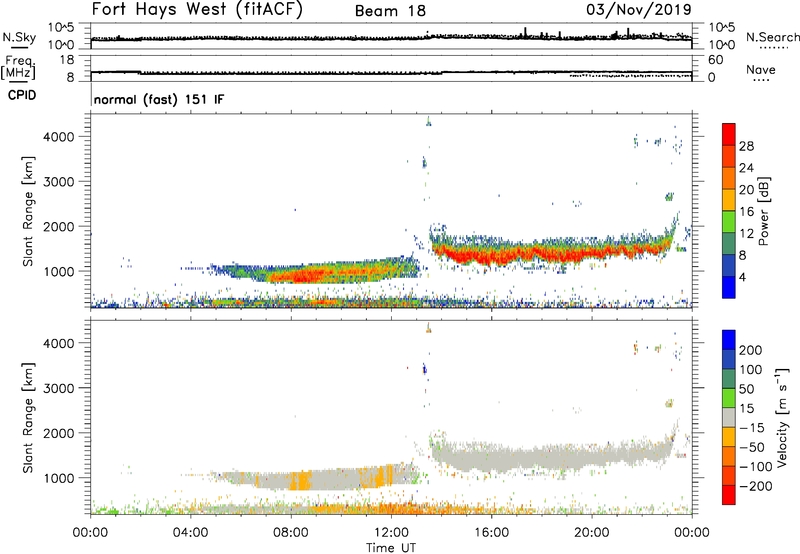This screenshot has height=554, width=800.
Task: Select the "Beam 18" label
Action: point(390,11)
